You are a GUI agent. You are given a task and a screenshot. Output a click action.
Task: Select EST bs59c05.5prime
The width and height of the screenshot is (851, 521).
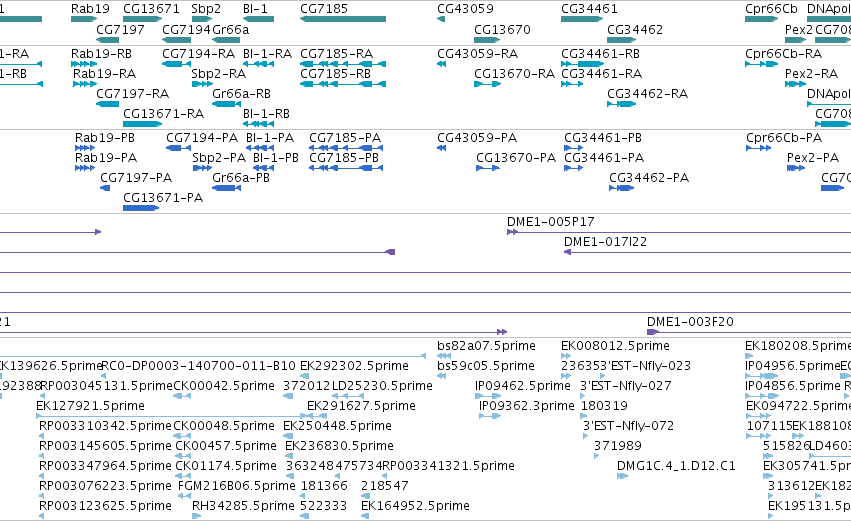pyautogui.click(x=486, y=365)
